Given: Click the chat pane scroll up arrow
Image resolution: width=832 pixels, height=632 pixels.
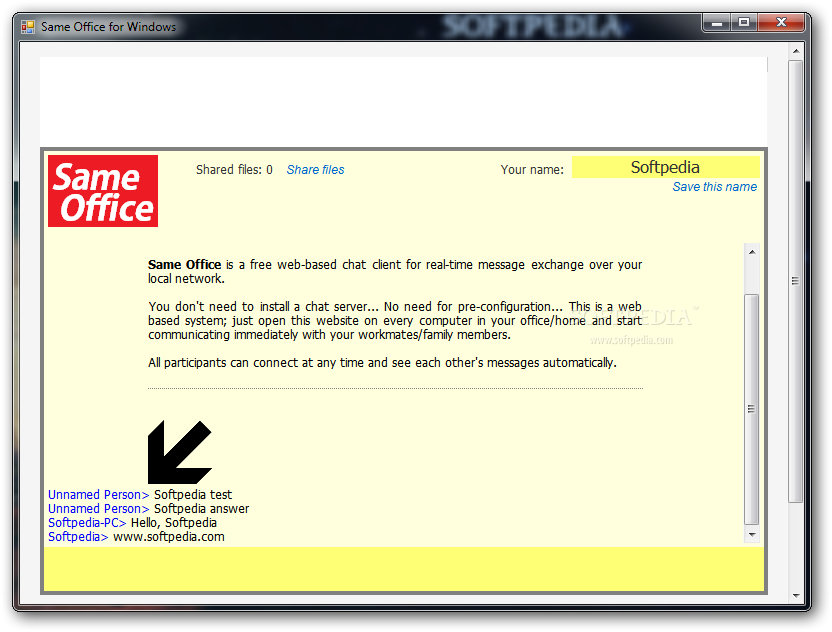Looking at the screenshot, I should [x=752, y=252].
